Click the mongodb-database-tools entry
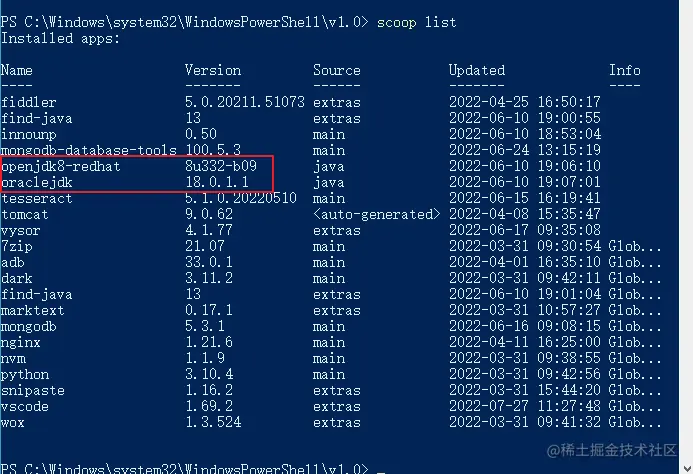The image size is (693, 474). click(x=88, y=150)
